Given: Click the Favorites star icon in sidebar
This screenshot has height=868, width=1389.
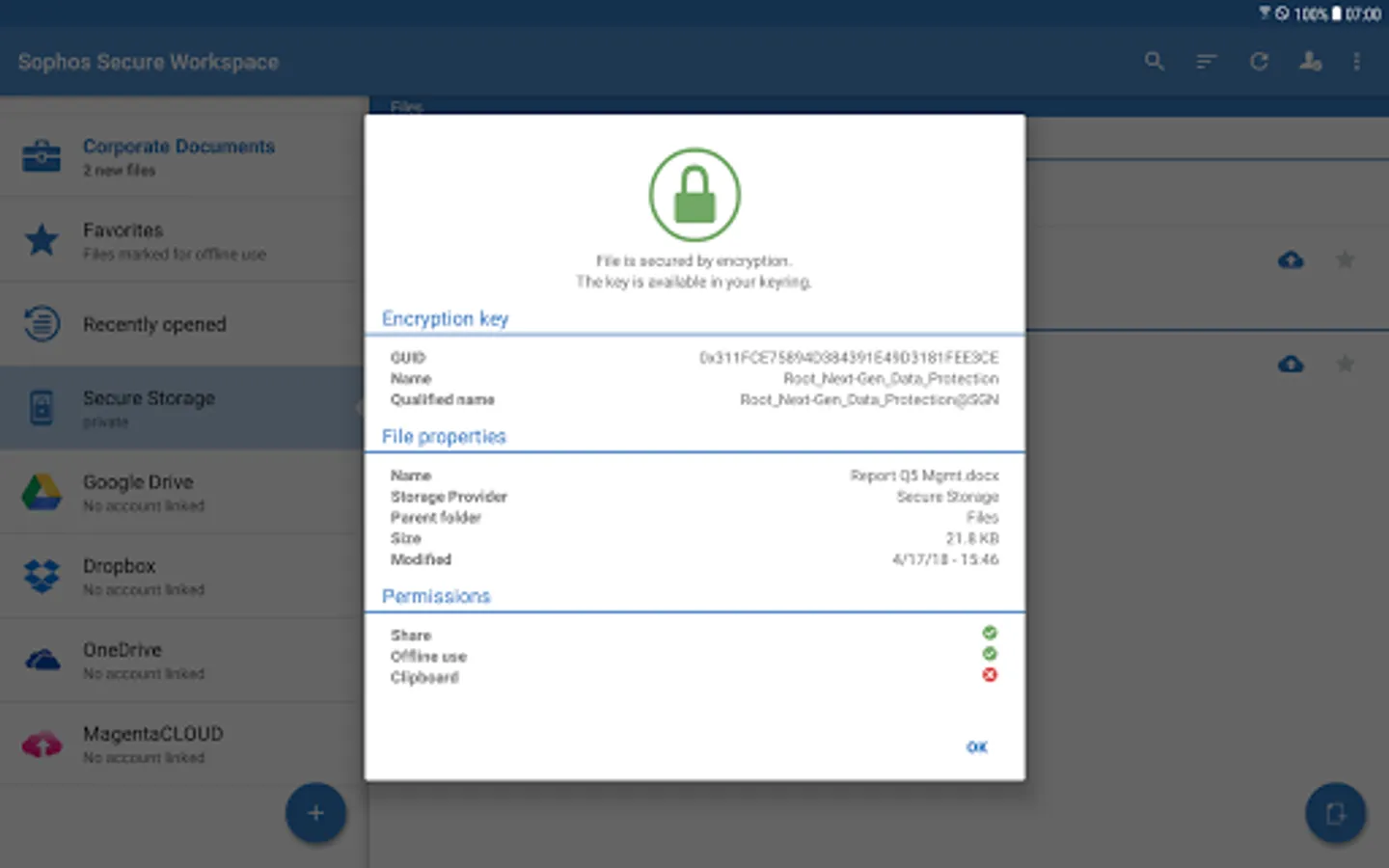Looking at the screenshot, I should [41, 239].
